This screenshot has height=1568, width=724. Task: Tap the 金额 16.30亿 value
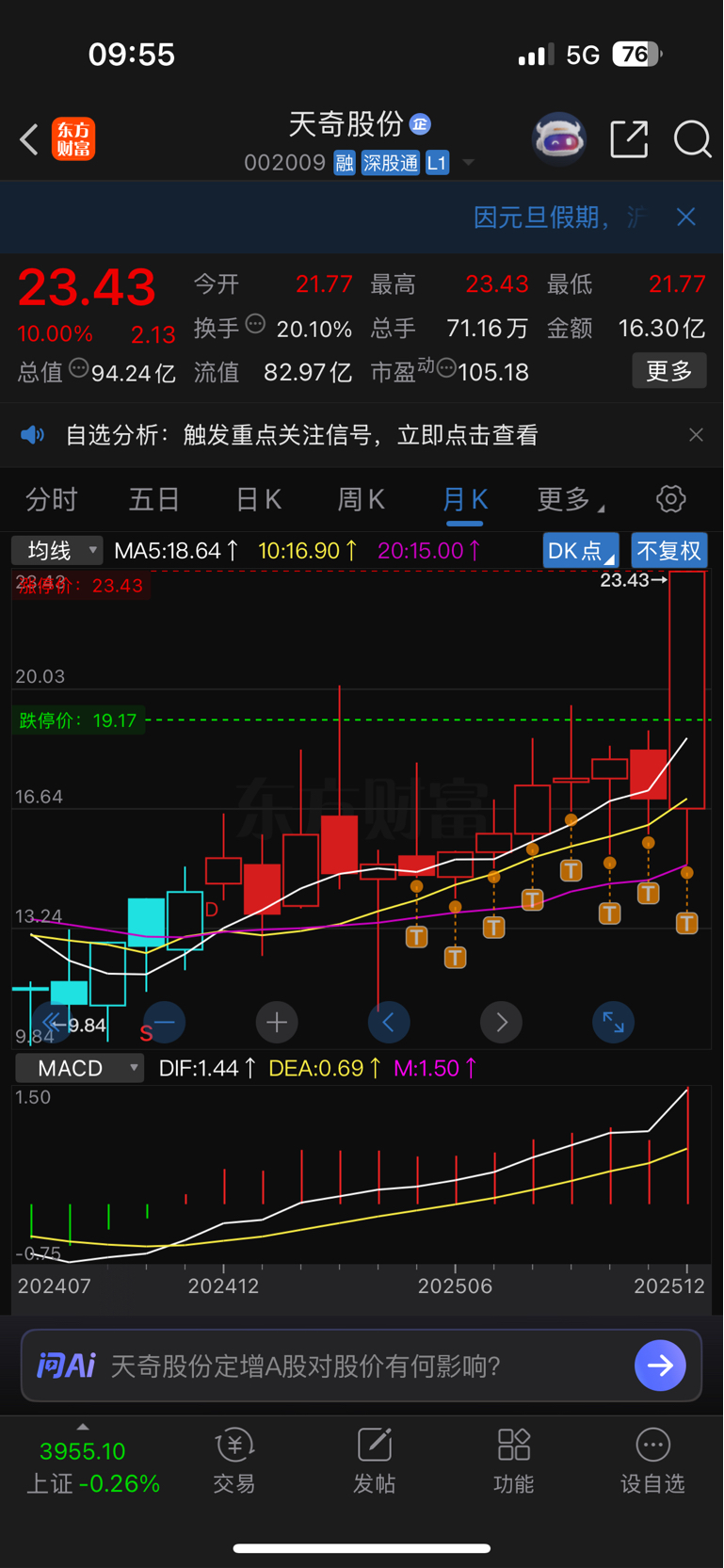point(662,328)
